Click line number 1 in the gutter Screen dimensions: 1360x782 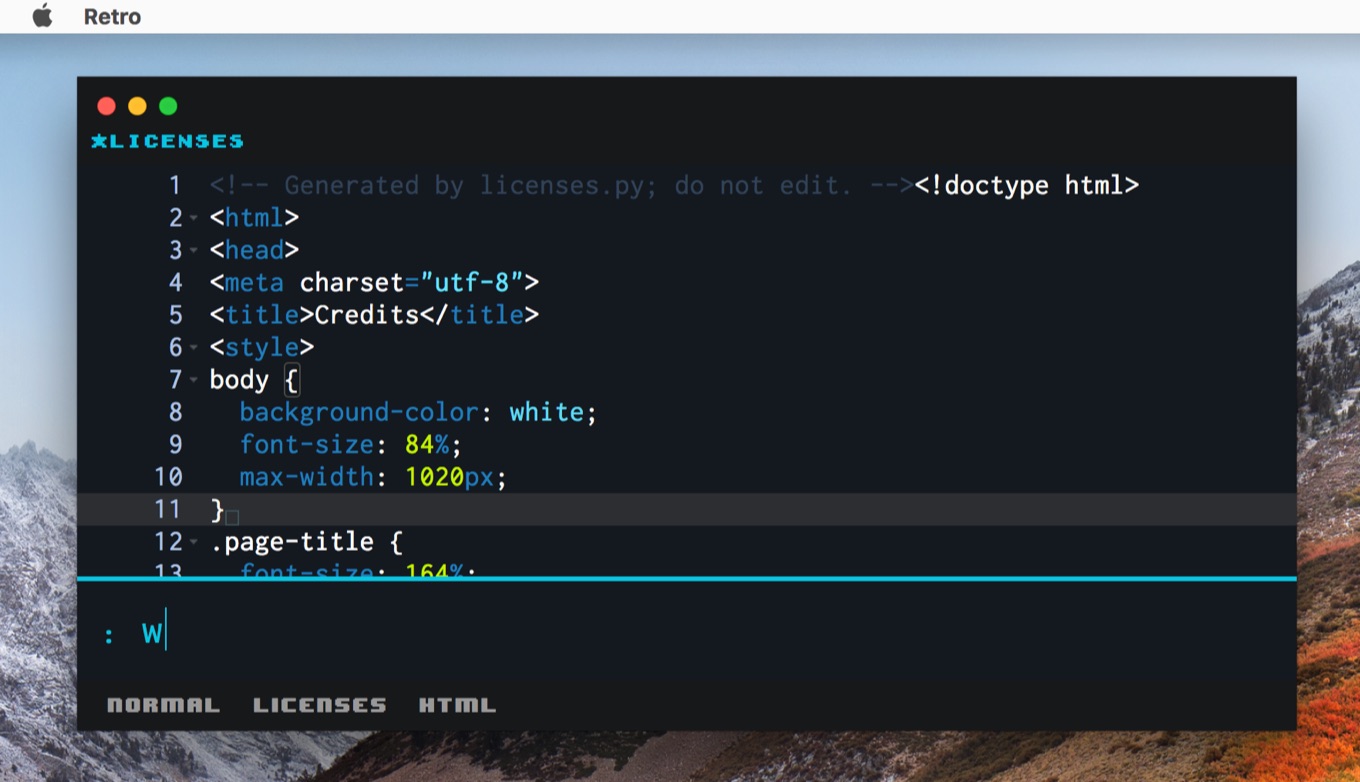(x=174, y=185)
